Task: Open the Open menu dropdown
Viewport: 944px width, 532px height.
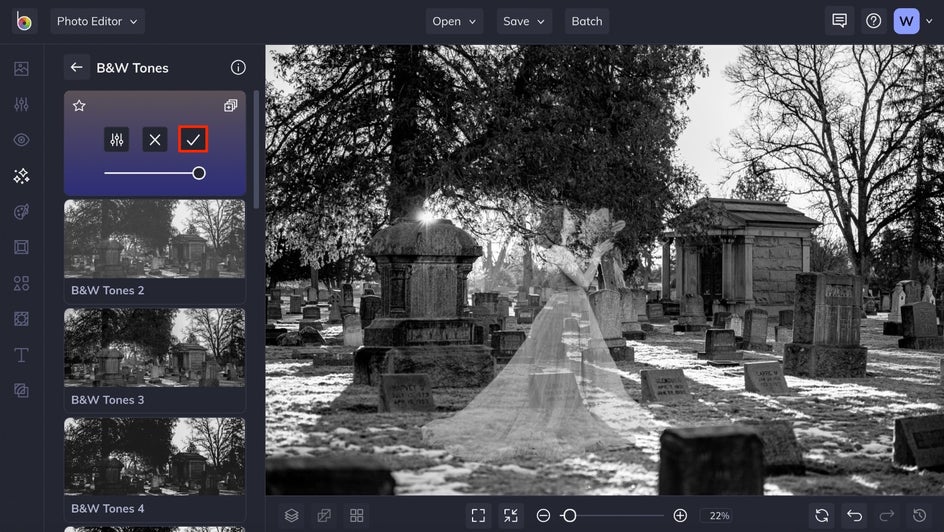Action: [454, 21]
